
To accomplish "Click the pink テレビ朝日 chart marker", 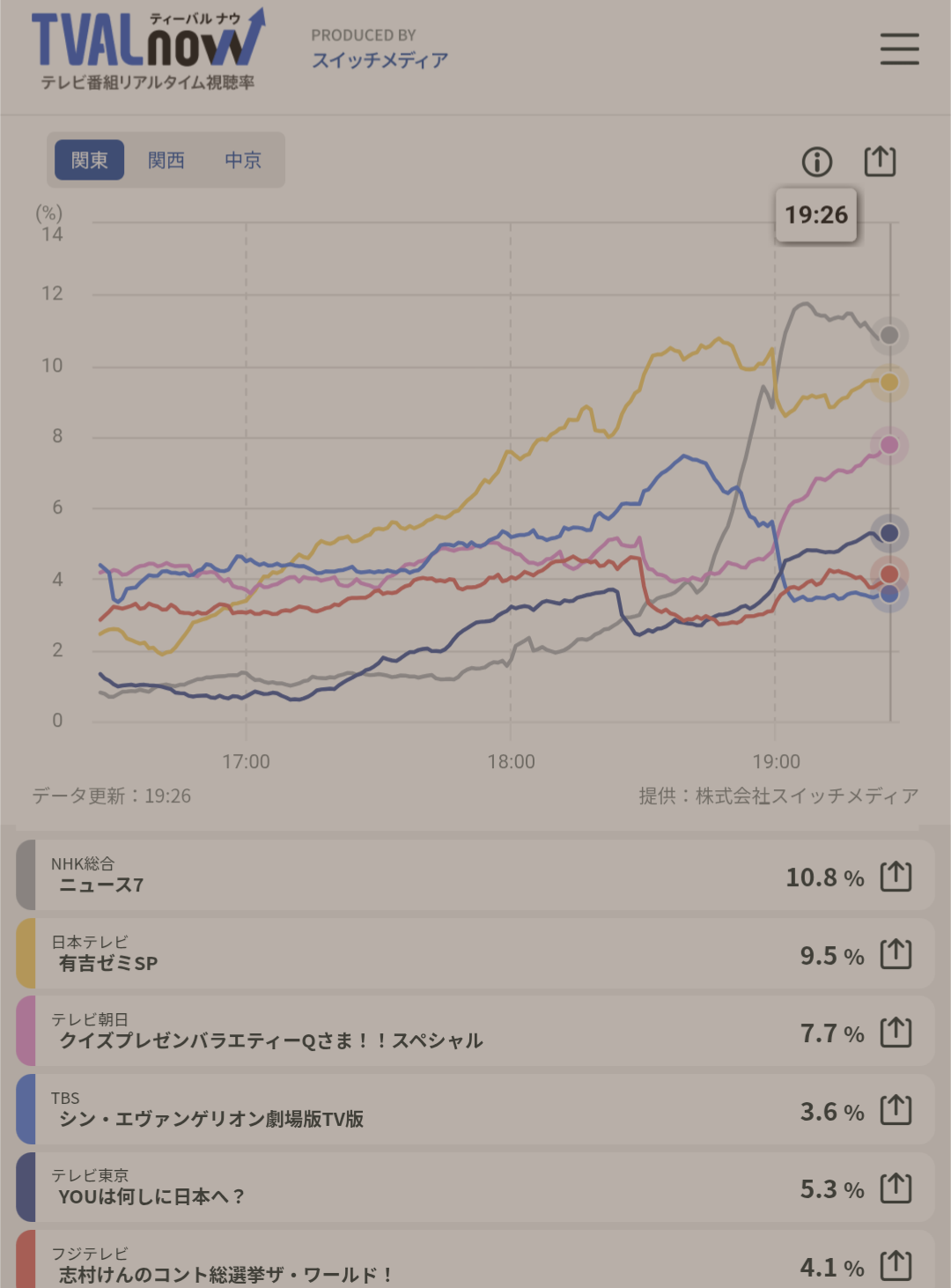I will pos(889,445).
